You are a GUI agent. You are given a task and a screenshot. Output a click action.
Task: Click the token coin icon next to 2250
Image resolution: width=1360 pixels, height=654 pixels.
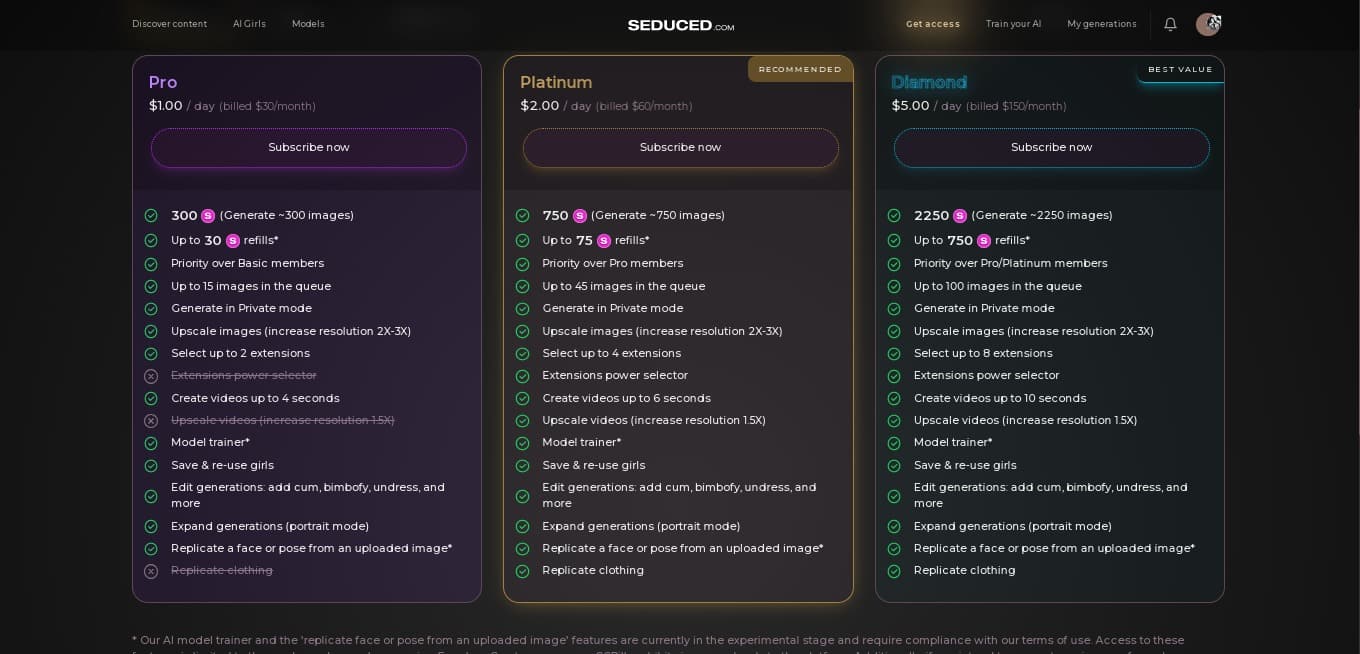pyautogui.click(x=960, y=216)
